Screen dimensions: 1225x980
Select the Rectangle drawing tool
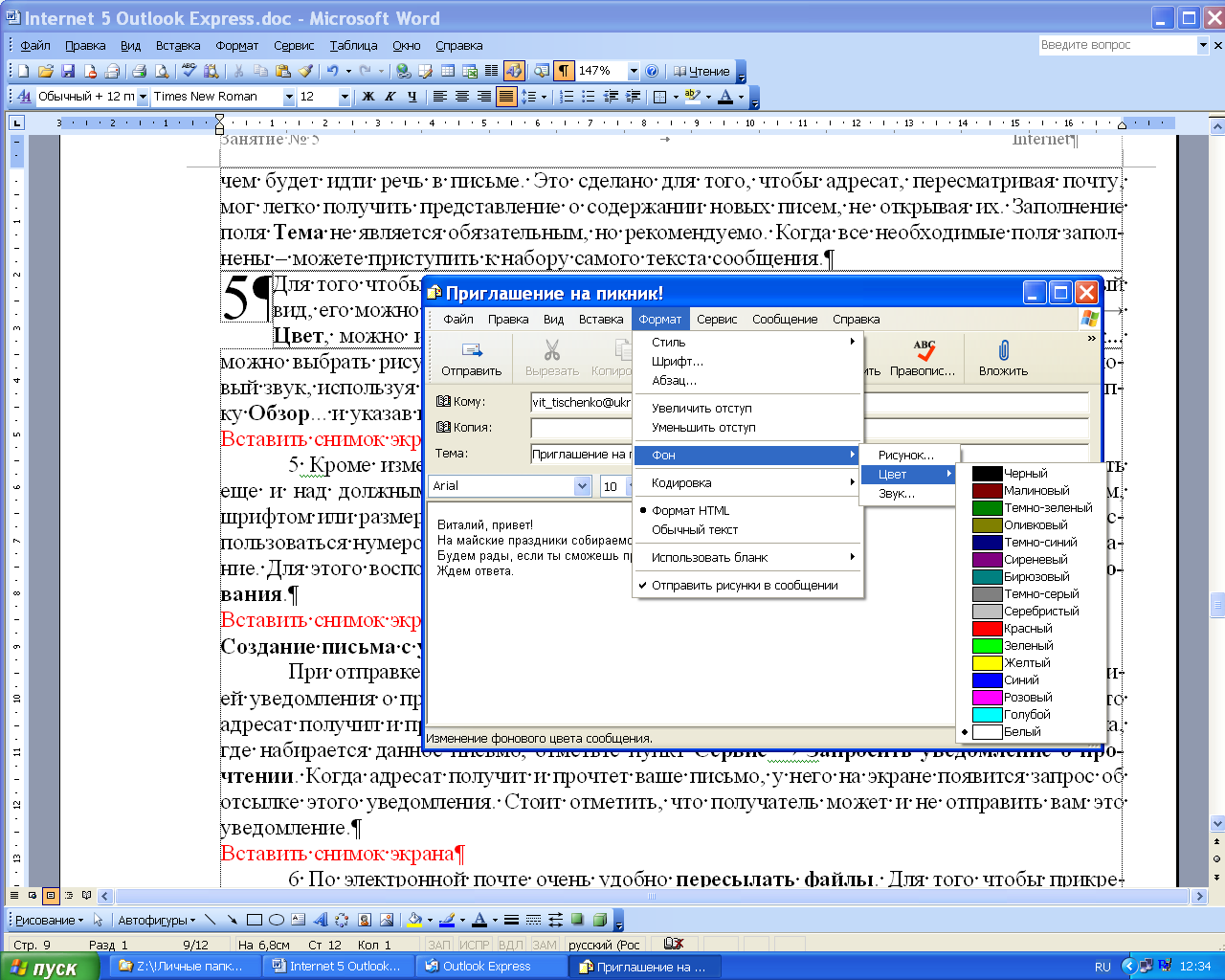[255, 920]
